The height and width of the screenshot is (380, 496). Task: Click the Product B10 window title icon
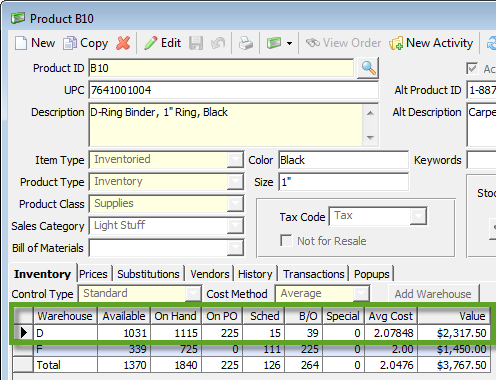[x=18, y=18]
